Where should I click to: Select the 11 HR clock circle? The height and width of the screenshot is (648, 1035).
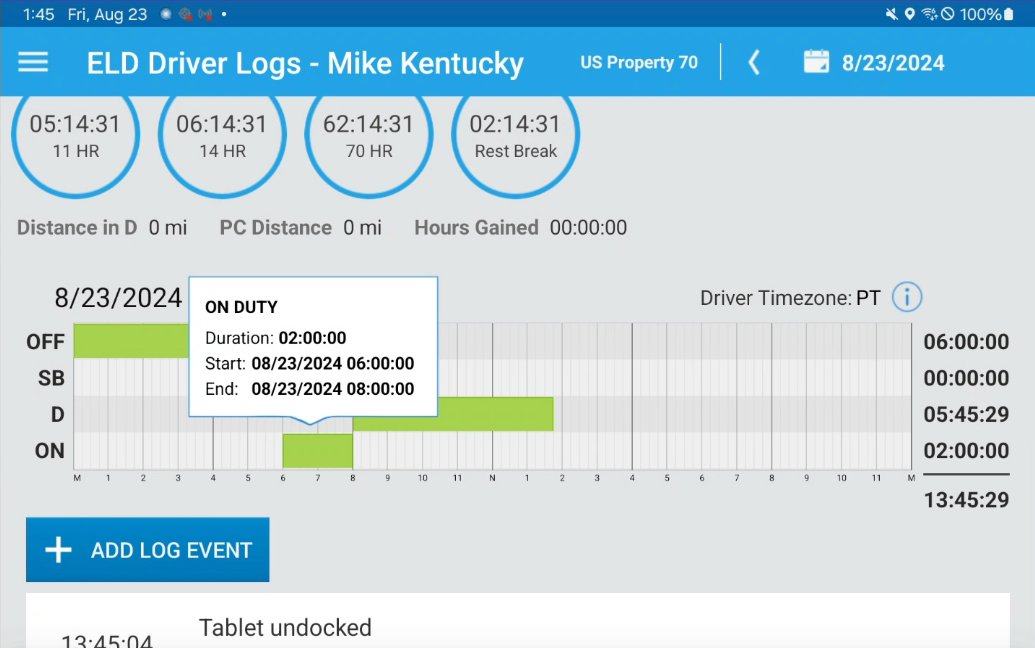point(76,135)
